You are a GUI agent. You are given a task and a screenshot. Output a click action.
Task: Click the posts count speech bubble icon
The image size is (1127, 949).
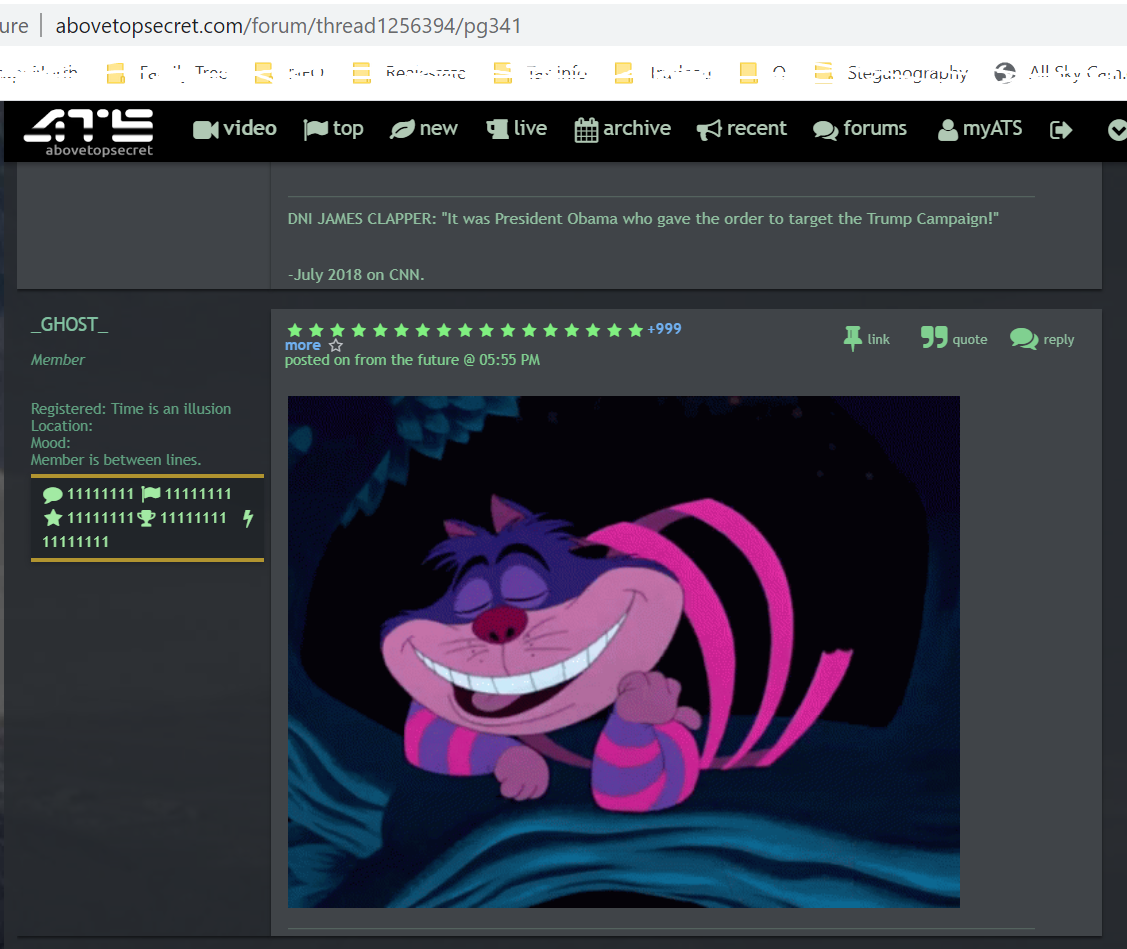coord(52,494)
